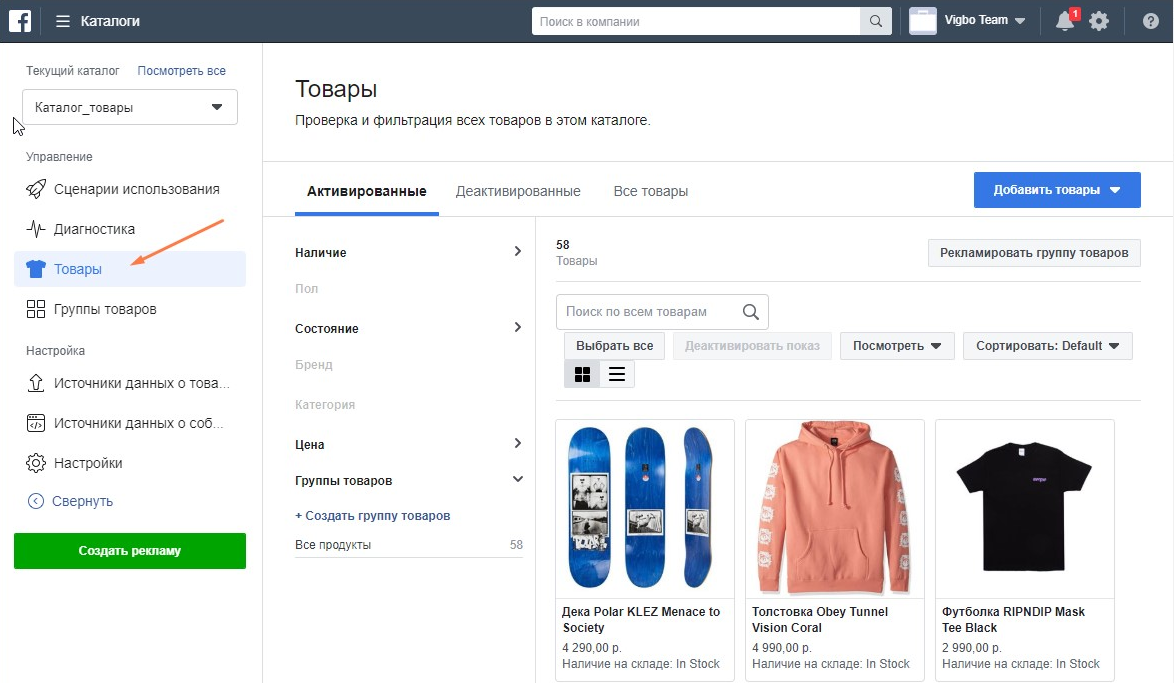Select the Активированные tab

coord(367,192)
